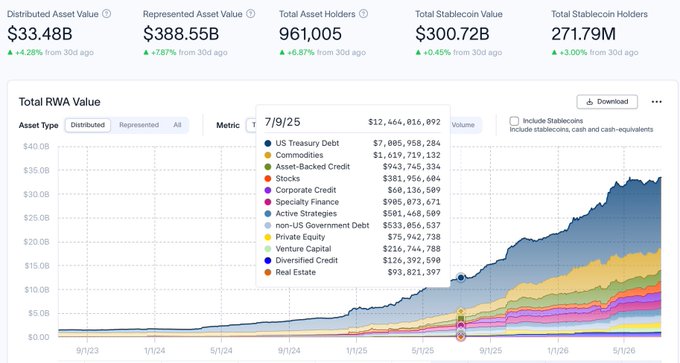
Task: Click the Total RWA Value chart title
Action: (x=59, y=102)
